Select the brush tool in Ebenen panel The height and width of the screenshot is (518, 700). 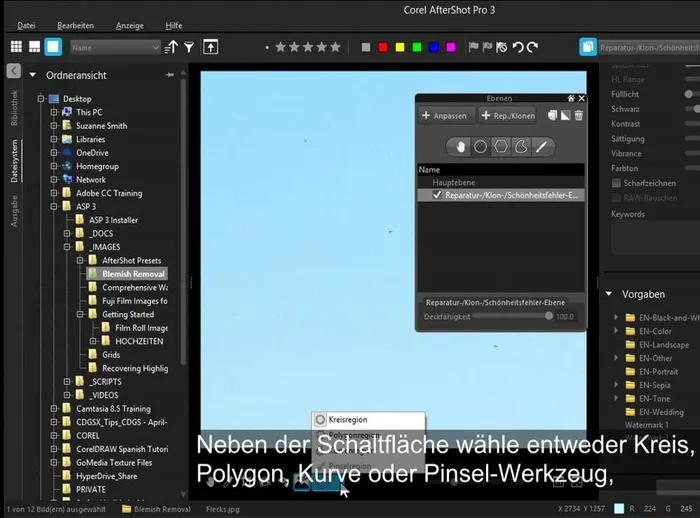click(542, 147)
